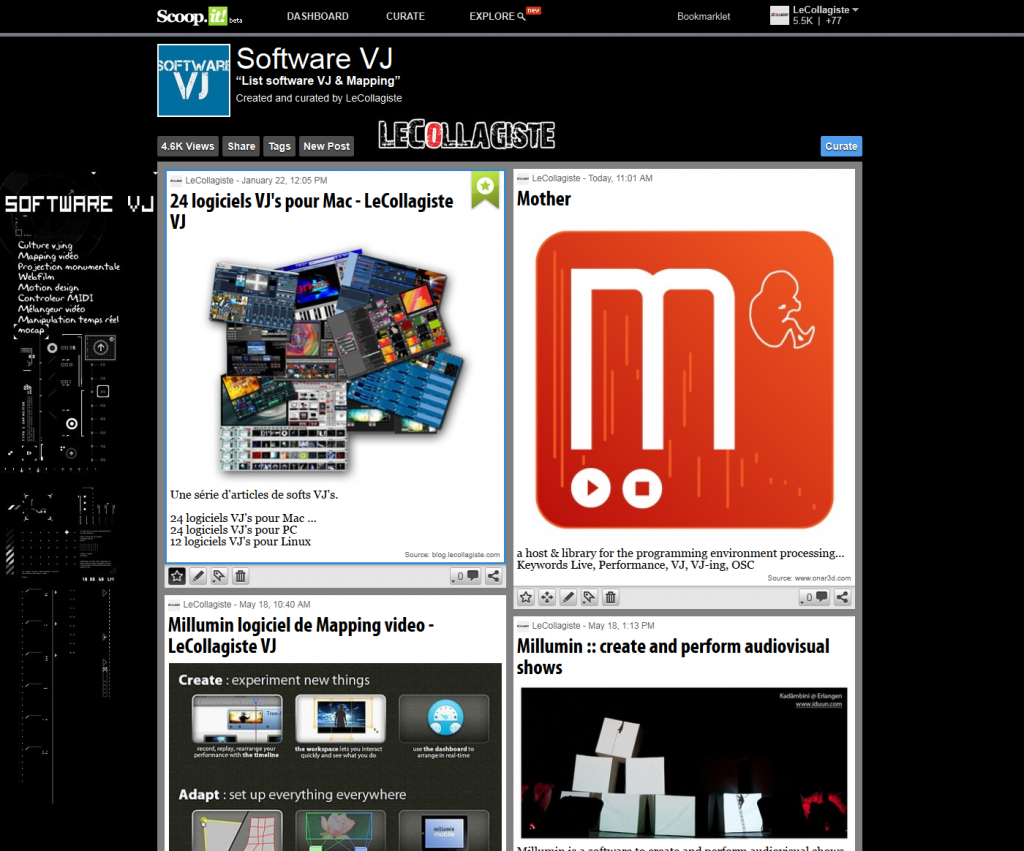Viewport: 1024px width, 851px height.
Task: Open the VJ software collage thumbnail
Action: tap(336, 360)
